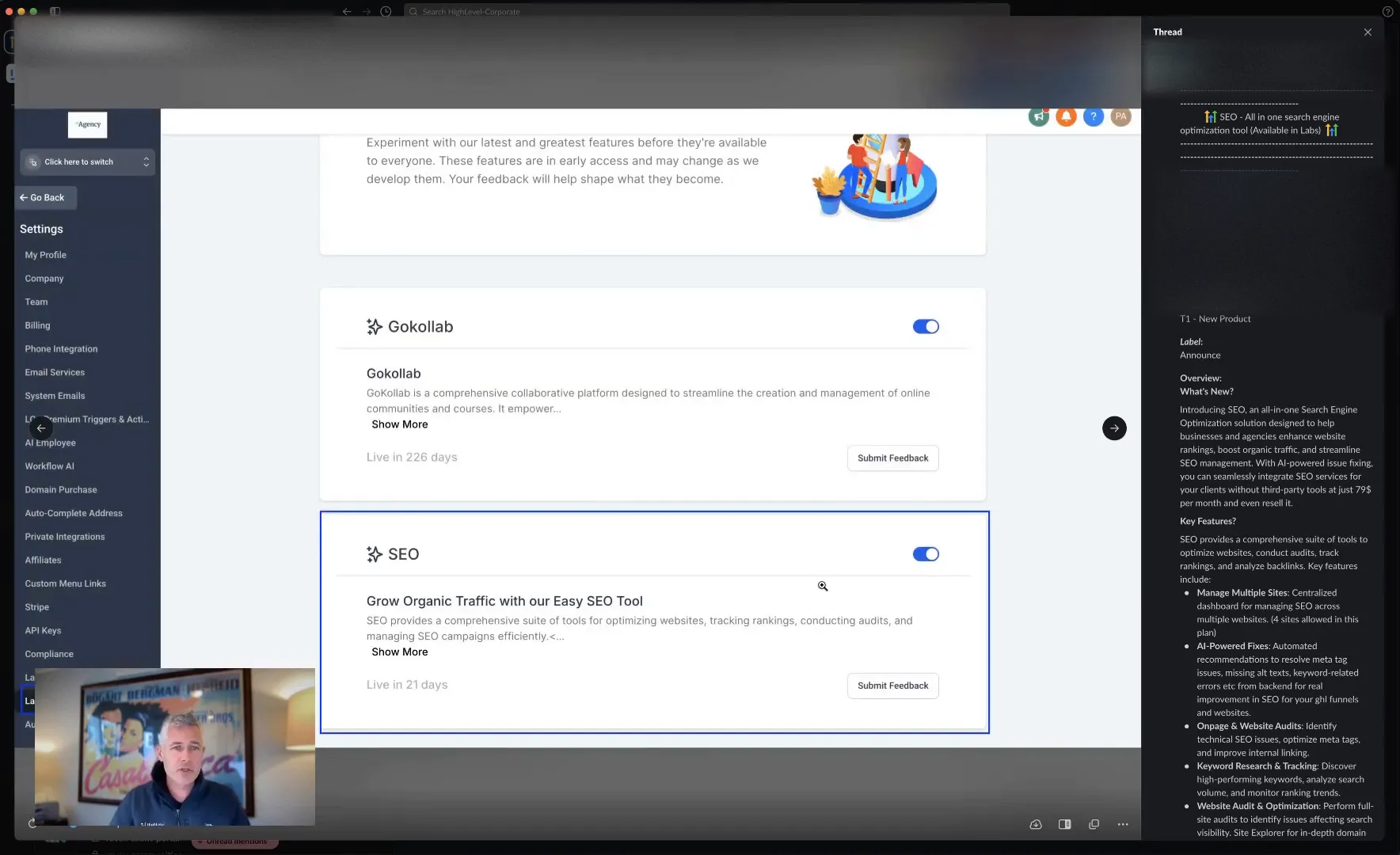
Task: Open API Keys settings
Action: (x=43, y=631)
